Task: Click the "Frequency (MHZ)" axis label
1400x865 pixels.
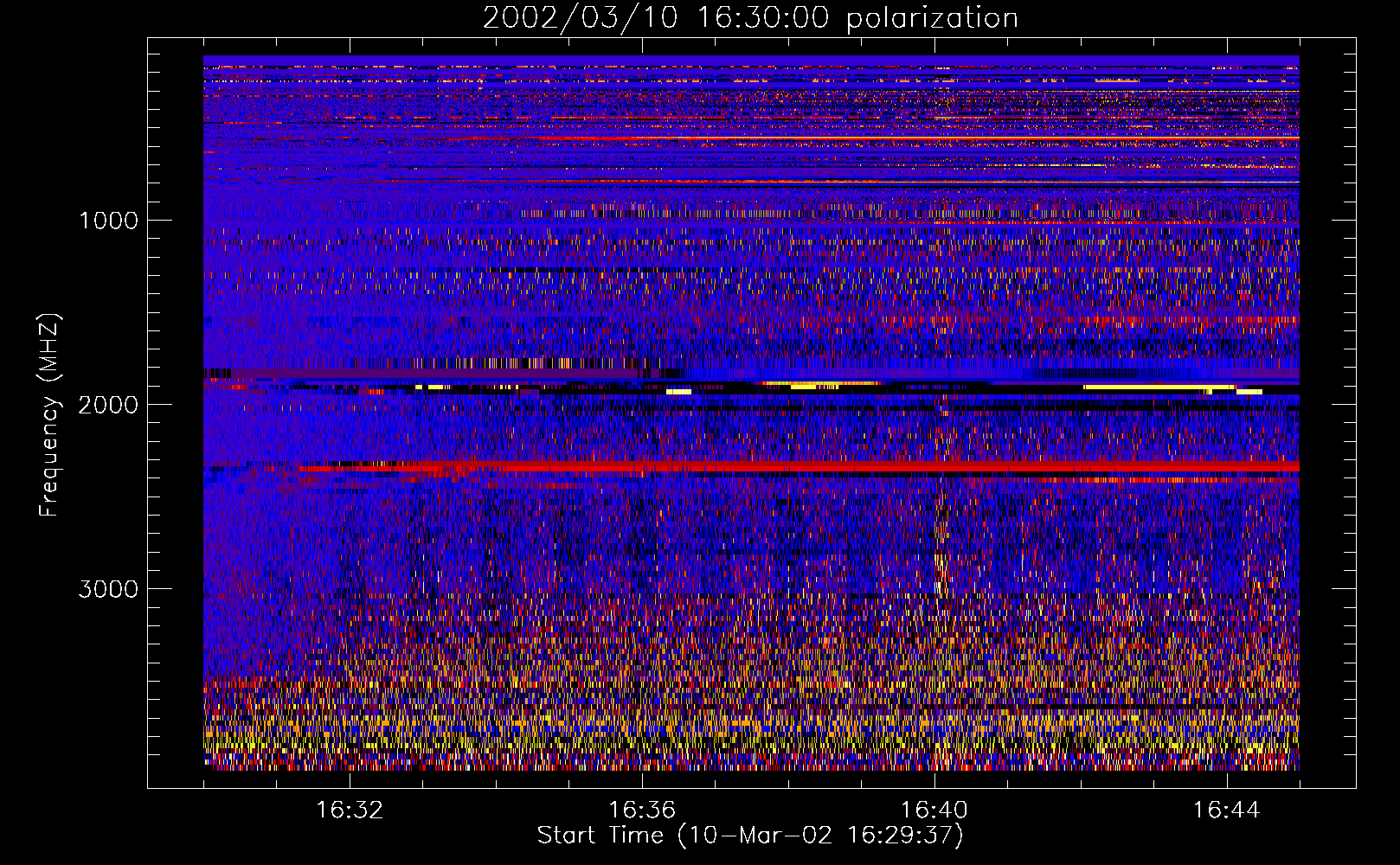Action: pos(49,415)
